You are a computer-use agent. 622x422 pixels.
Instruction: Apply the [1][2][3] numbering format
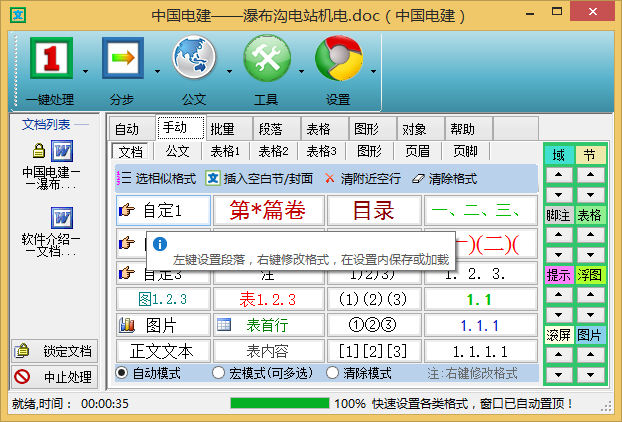[374, 351]
